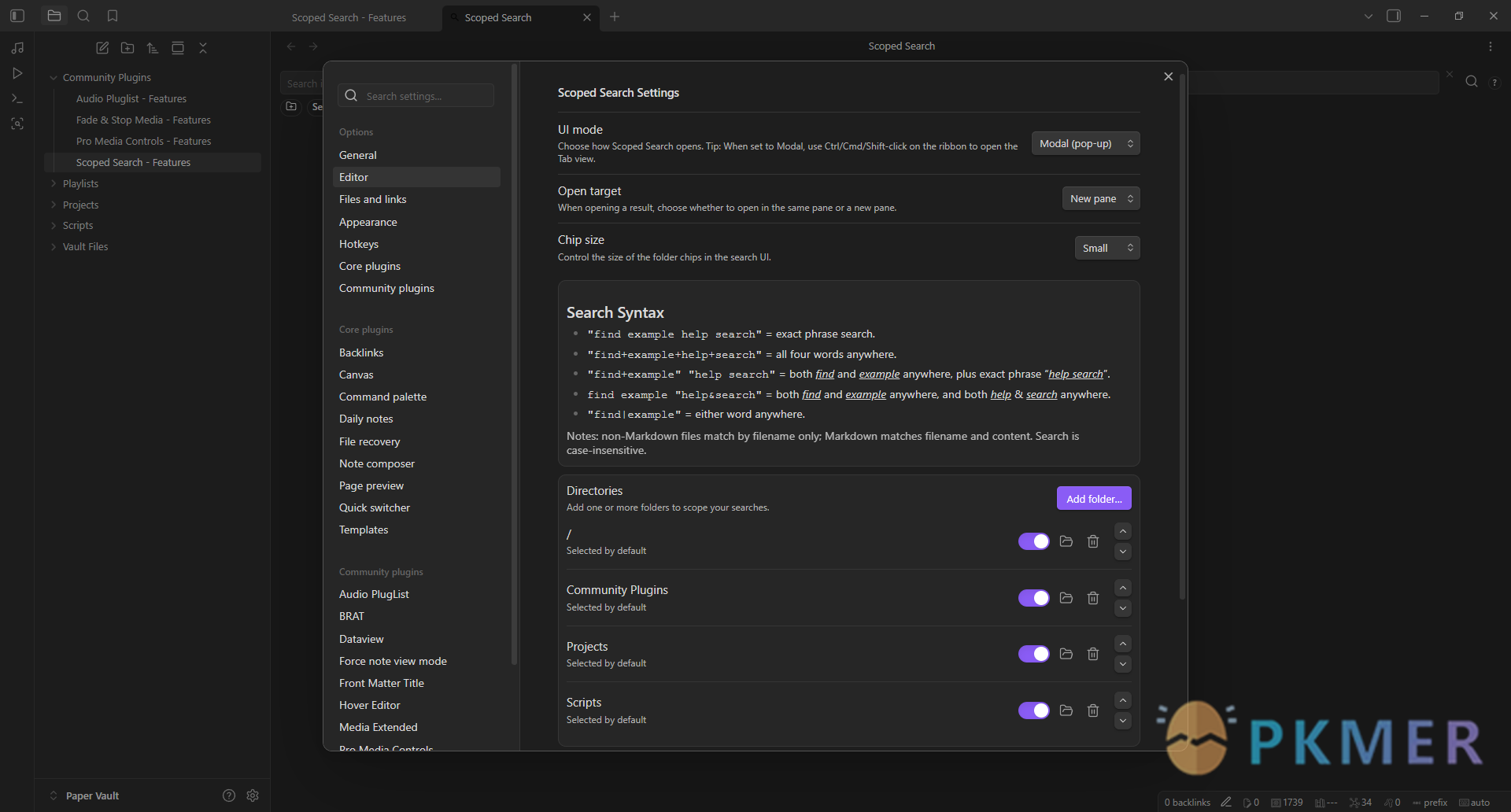This screenshot has width=1511, height=812.
Task: Click the scoped search ribbon icon
Action: click(x=17, y=124)
